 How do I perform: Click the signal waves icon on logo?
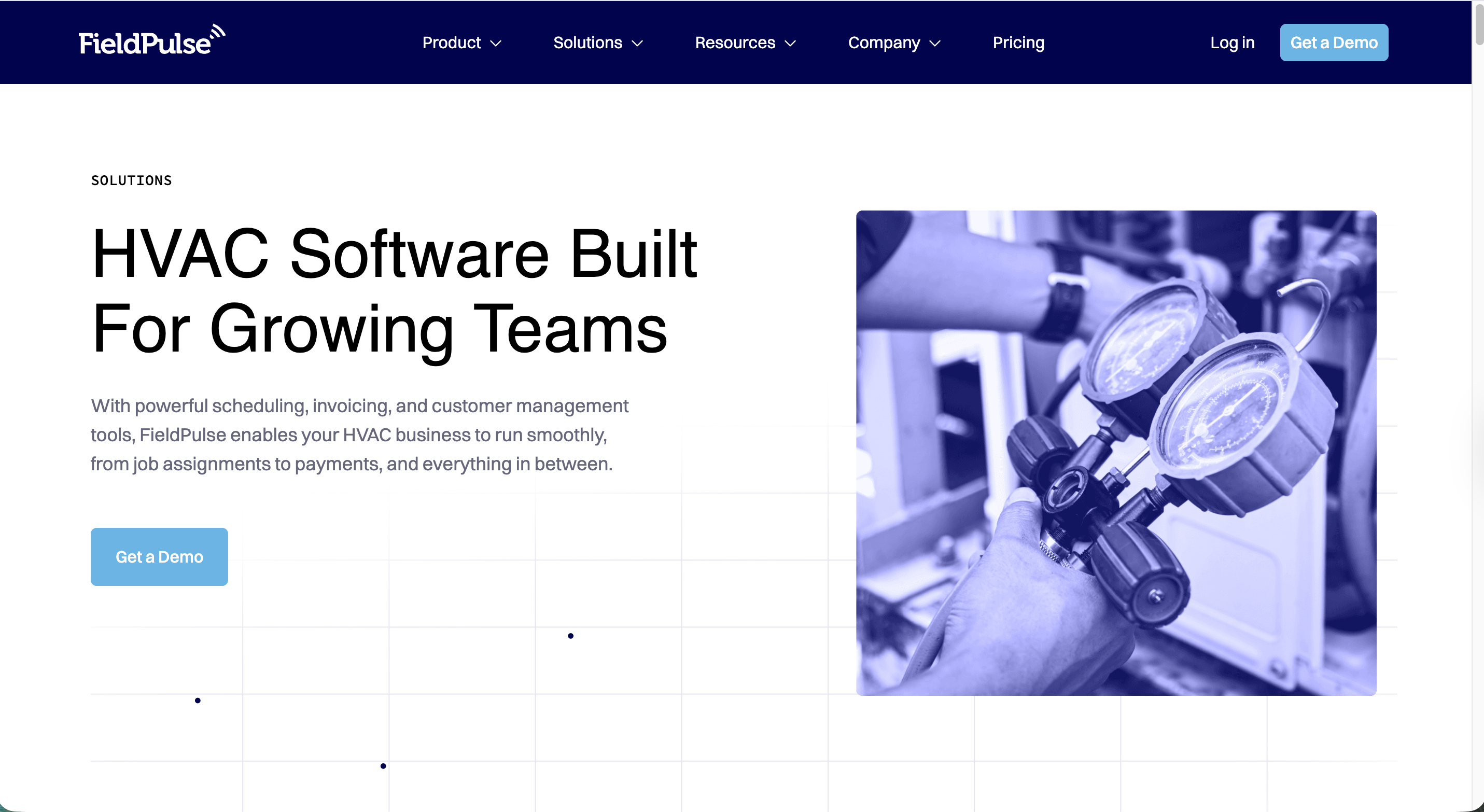click(218, 32)
